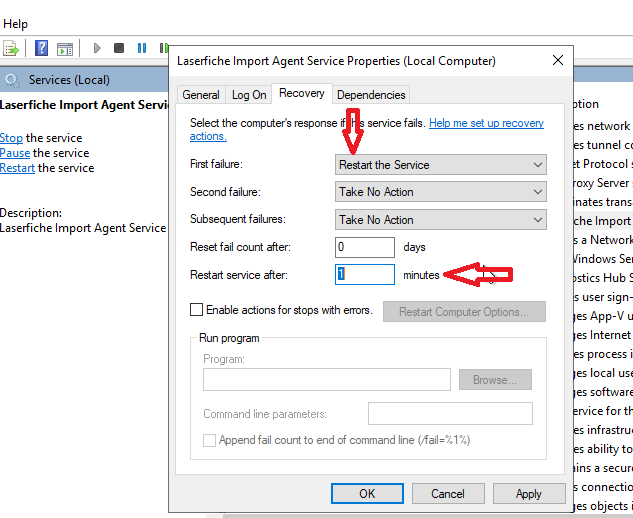Screen dimensions: 633x518
Task: Select the Recovery tab
Action: coord(302,93)
